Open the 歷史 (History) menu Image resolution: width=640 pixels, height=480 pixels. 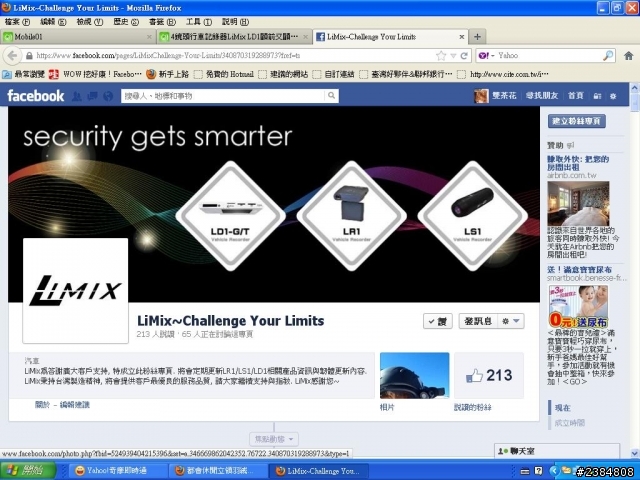click(126, 22)
